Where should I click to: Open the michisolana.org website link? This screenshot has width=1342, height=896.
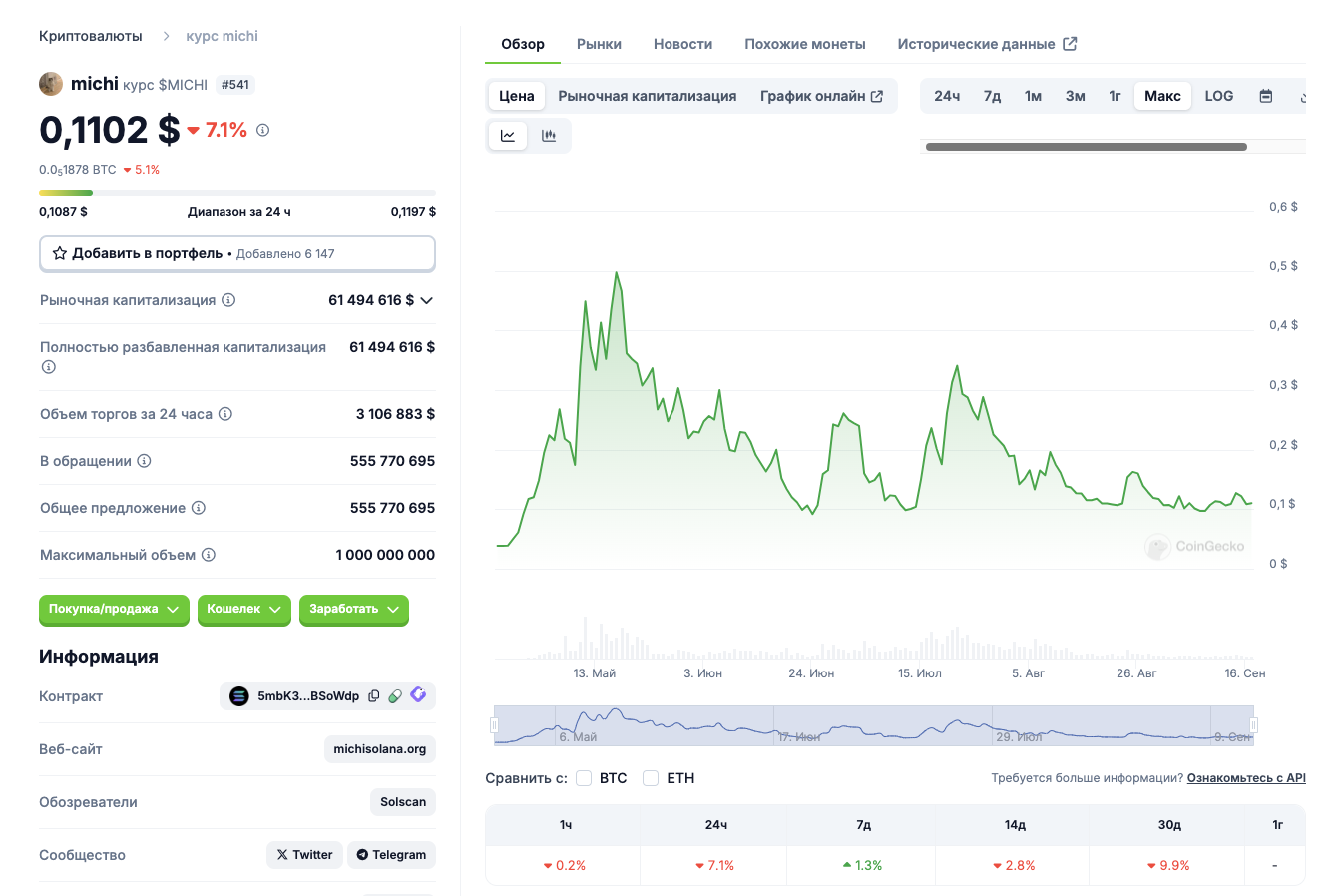[380, 749]
